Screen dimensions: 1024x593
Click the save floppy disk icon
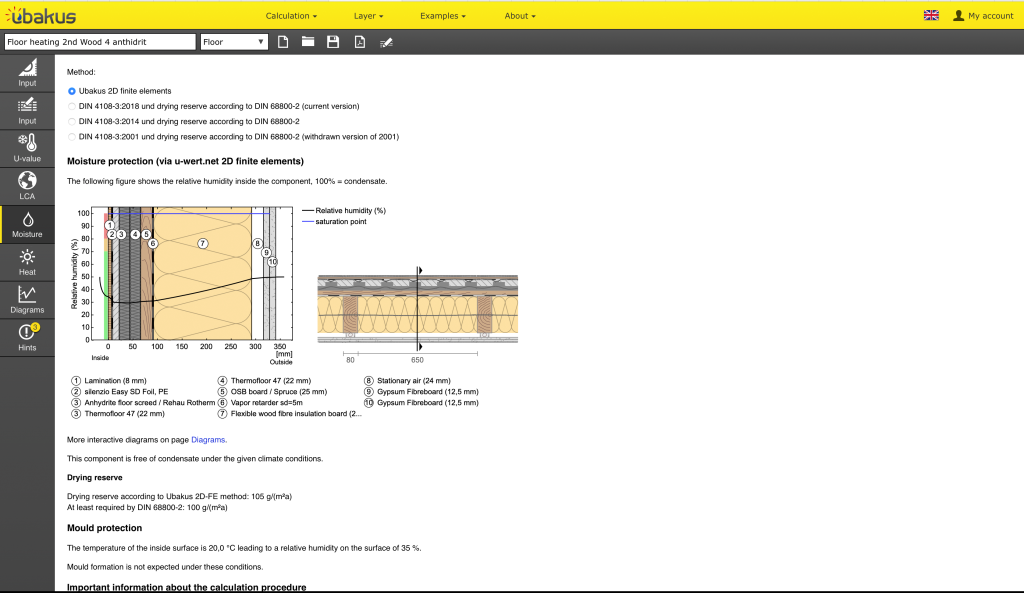coord(333,42)
